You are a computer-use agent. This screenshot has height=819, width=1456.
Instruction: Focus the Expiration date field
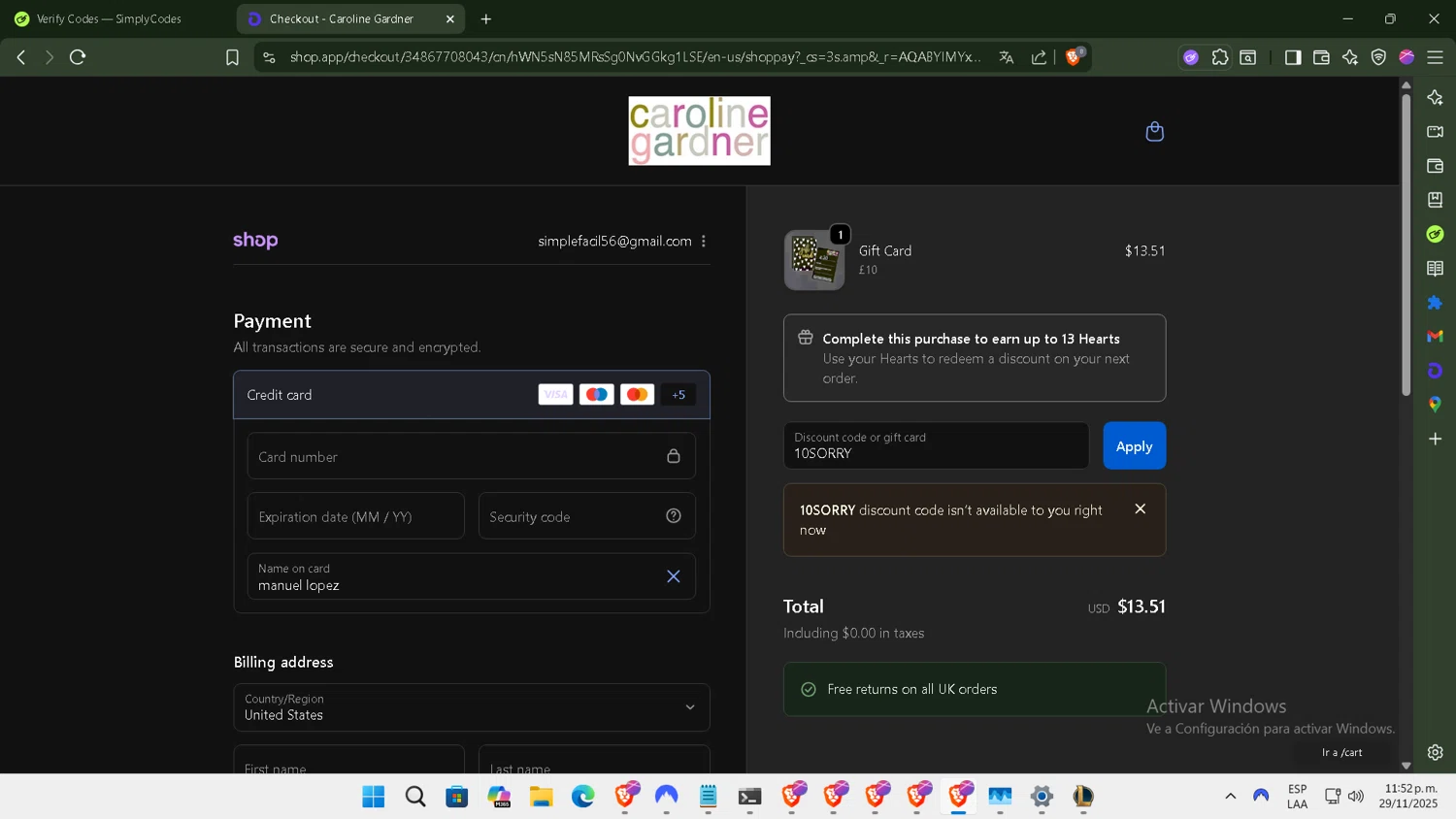coord(355,516)
